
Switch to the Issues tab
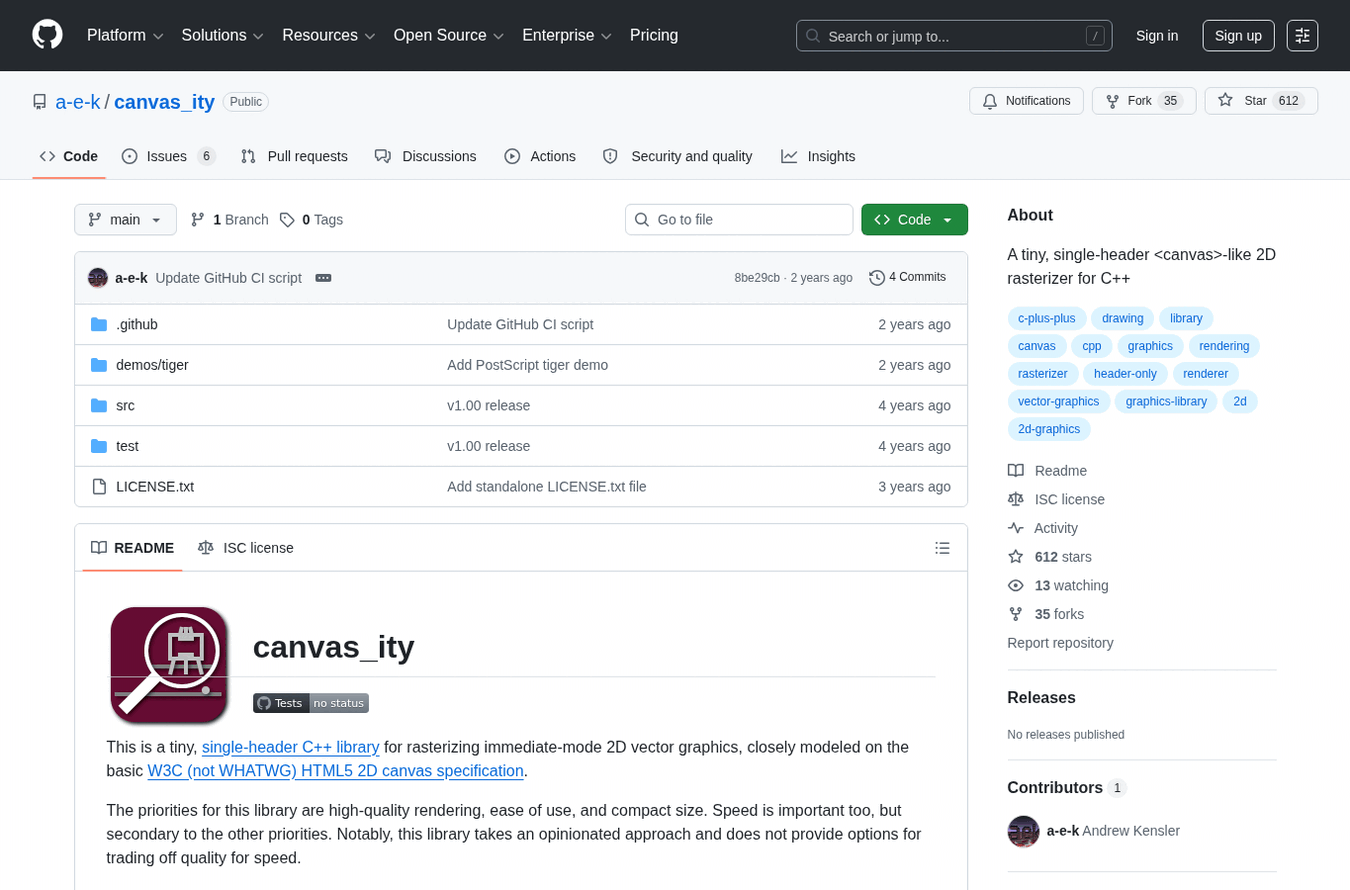coord(168,156)
